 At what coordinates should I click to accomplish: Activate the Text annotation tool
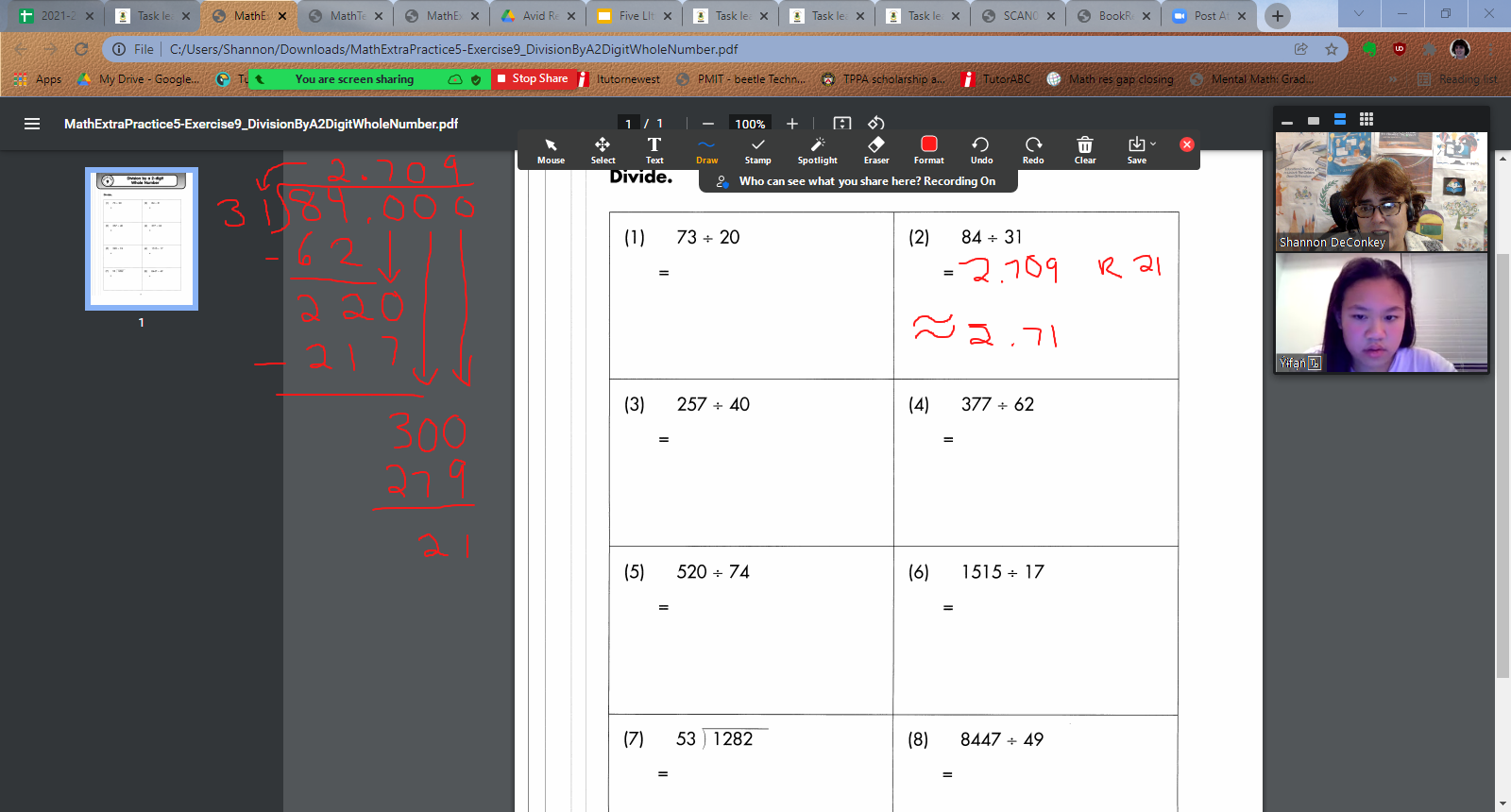point(654,150)
